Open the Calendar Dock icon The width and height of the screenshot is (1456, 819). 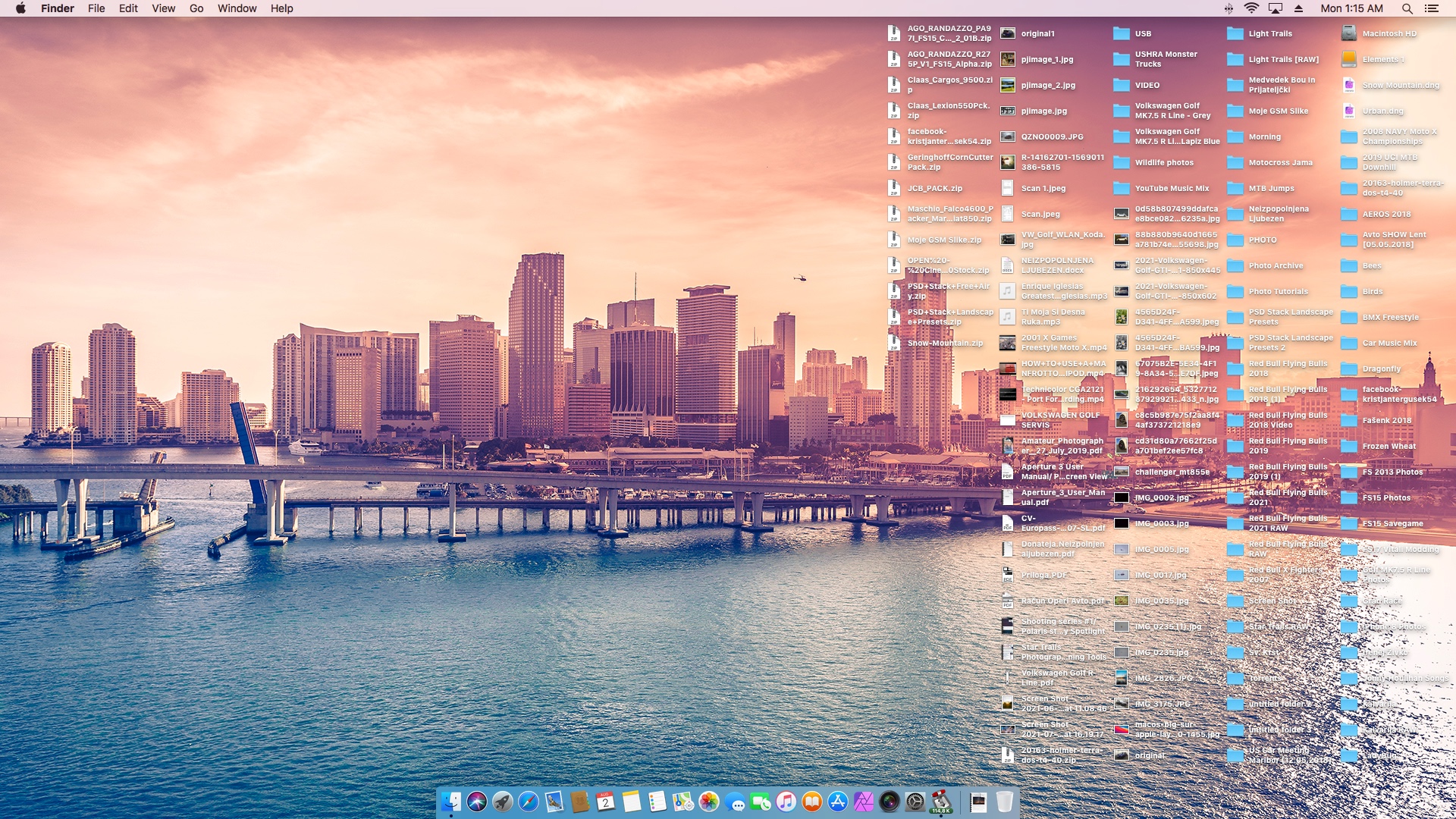[606, 802]
